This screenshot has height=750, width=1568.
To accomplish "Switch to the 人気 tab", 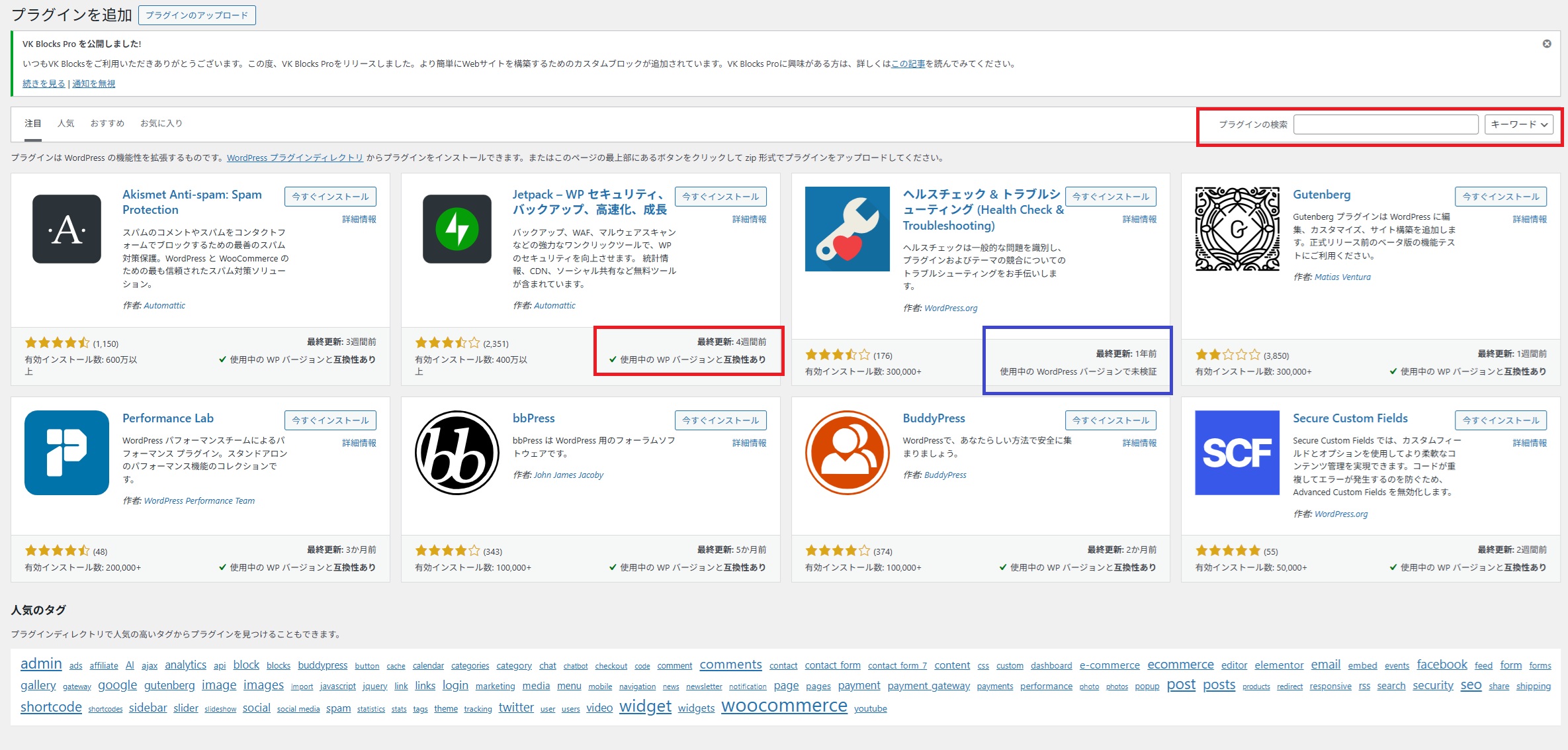I will [65, 123].
